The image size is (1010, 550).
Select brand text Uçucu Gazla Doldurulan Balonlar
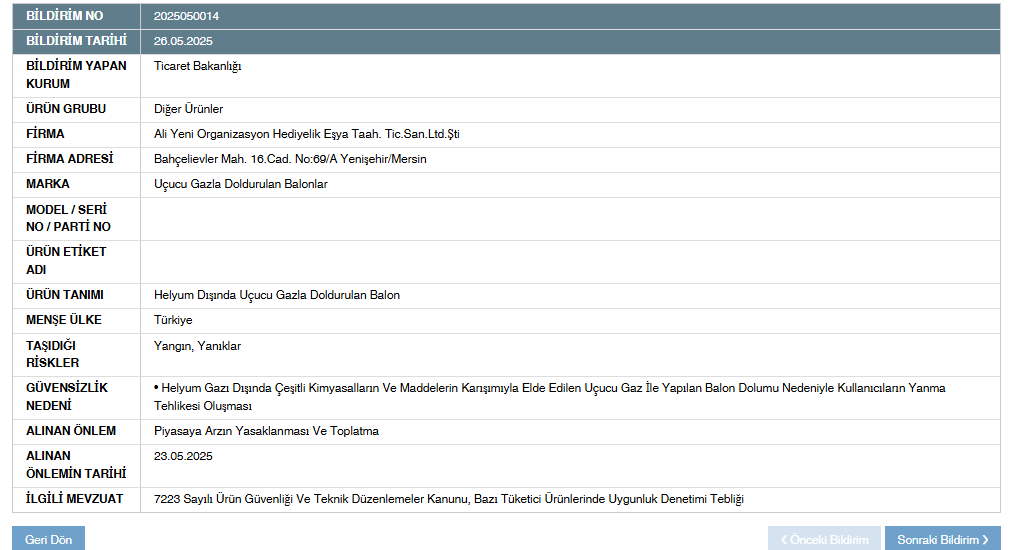coord(240,184)
